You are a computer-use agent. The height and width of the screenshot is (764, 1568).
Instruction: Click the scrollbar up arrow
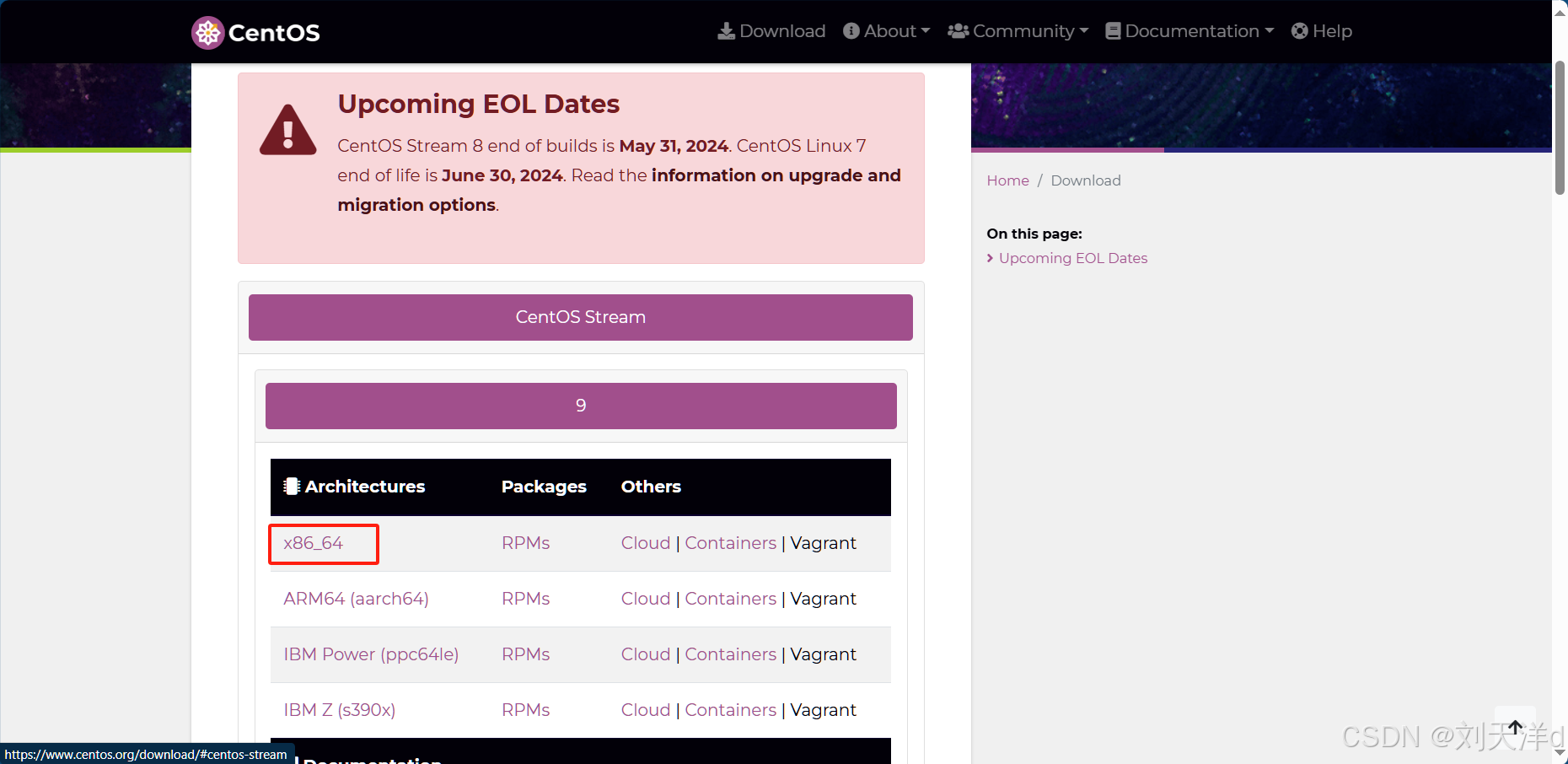point(1560,13)
